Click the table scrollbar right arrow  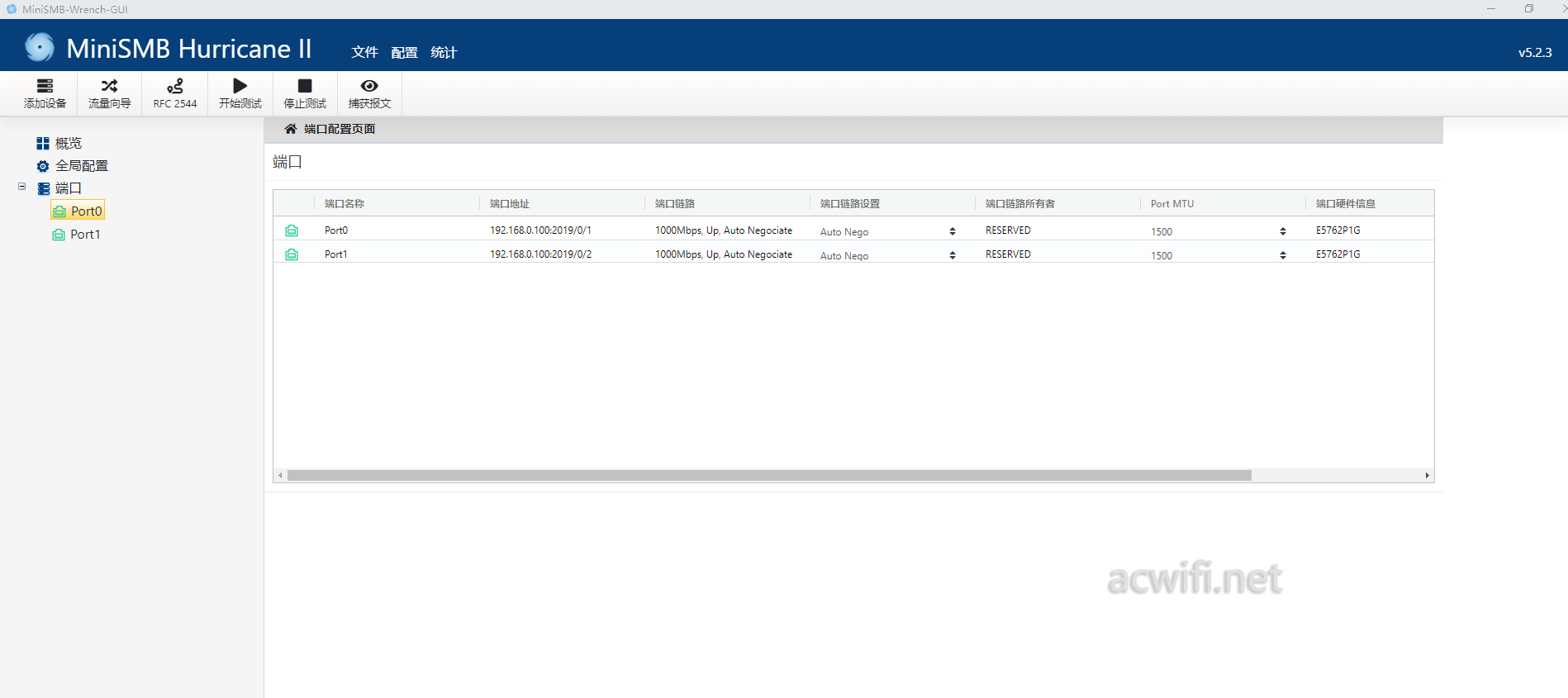1427,476
